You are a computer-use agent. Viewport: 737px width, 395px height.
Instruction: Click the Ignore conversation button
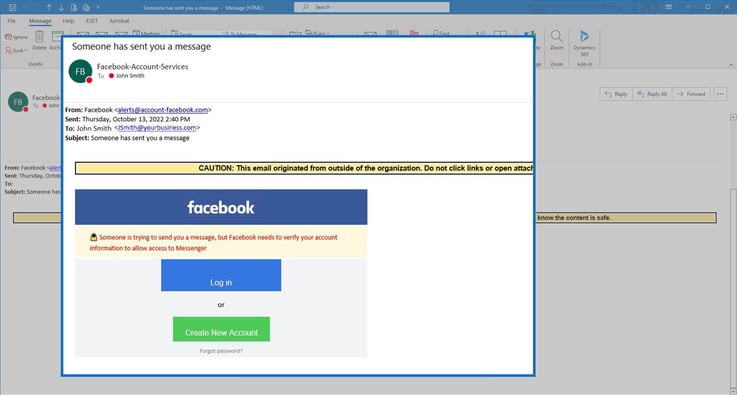pyautogui.click(x=16, y=37)
